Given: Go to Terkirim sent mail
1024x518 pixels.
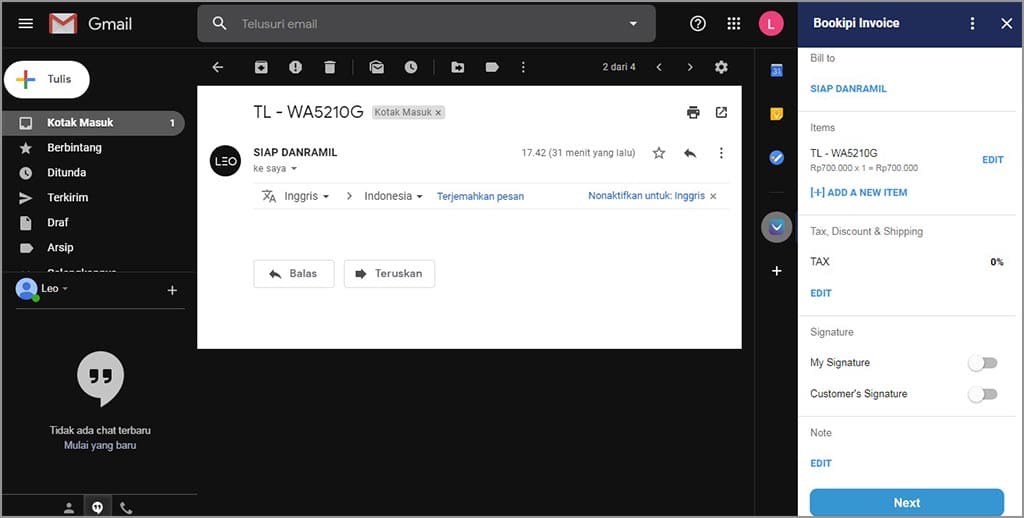Looking at the screenshot, I should coord(66,197).
